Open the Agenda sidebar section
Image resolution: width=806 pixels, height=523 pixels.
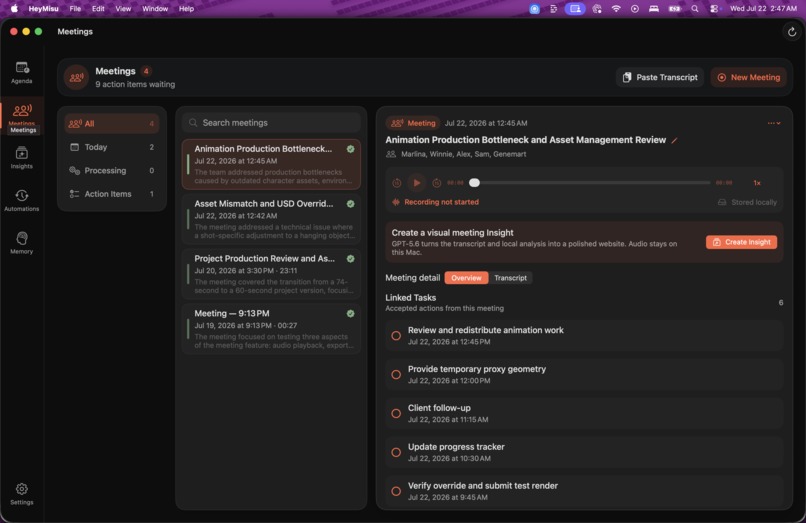22,73
